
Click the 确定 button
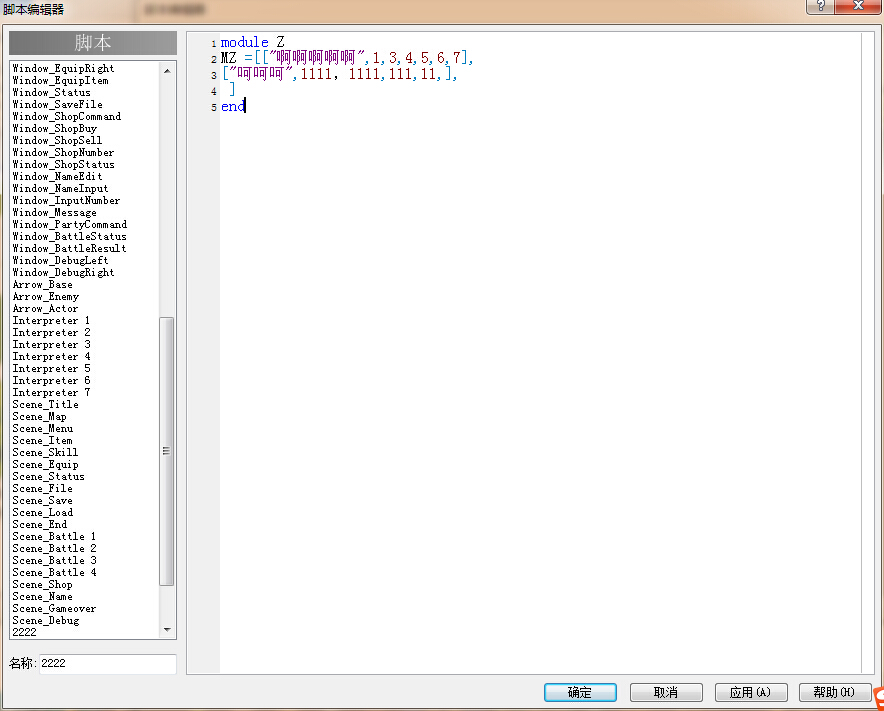coord(580,692)
